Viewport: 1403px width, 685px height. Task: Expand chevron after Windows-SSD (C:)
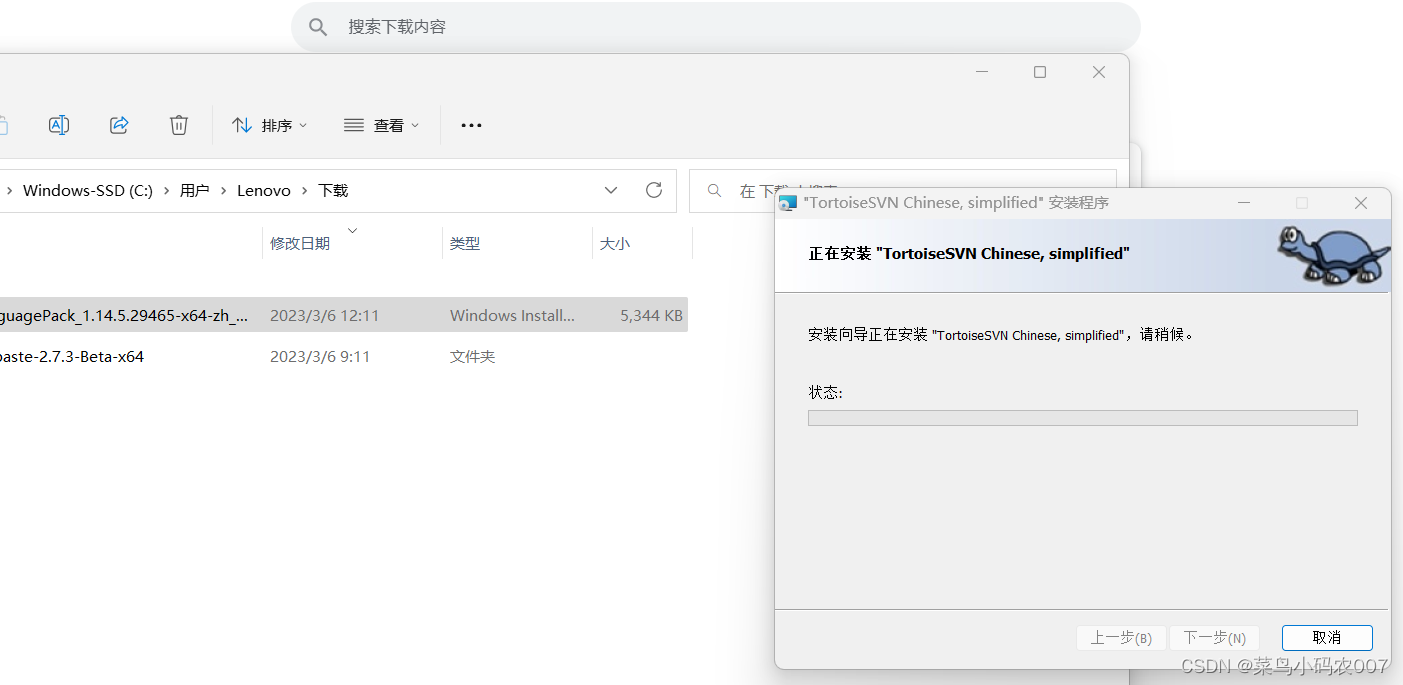point(167,190)
